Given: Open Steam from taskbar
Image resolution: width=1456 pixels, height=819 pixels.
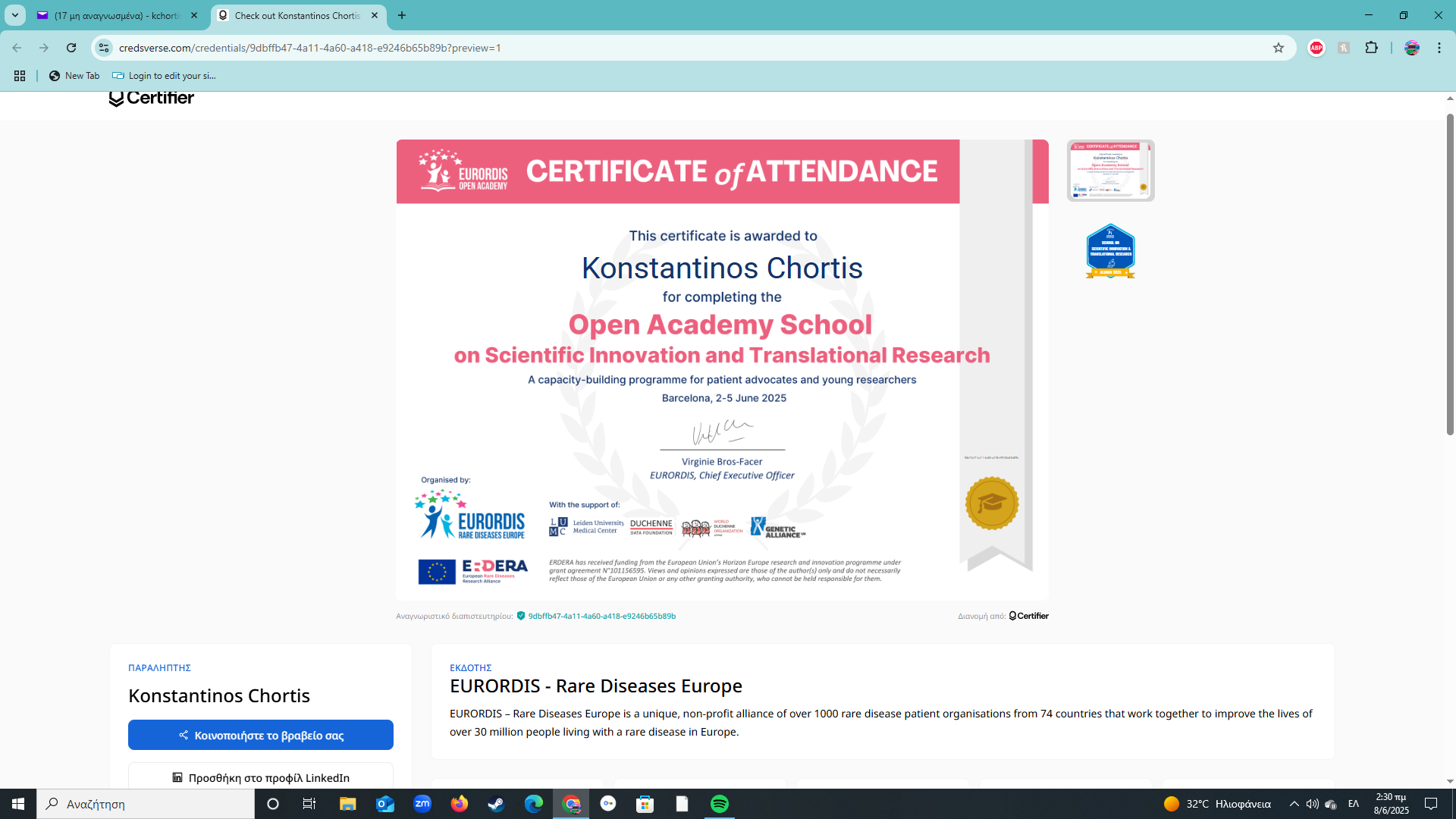Looking at the screenshot, I should pyautogui.click(x=497, y=804).
